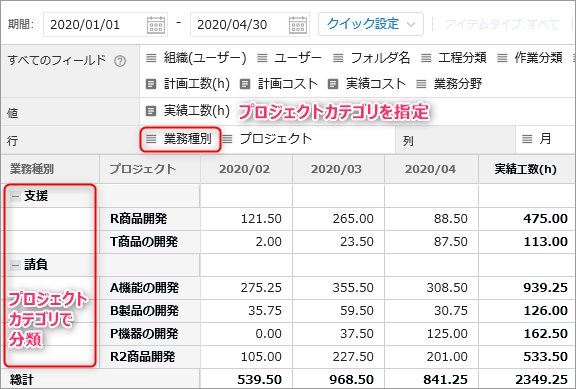Select the 業務種別 row field
Image resolution: width=576 pixels, height=389 pixels.
pos(180,139)
